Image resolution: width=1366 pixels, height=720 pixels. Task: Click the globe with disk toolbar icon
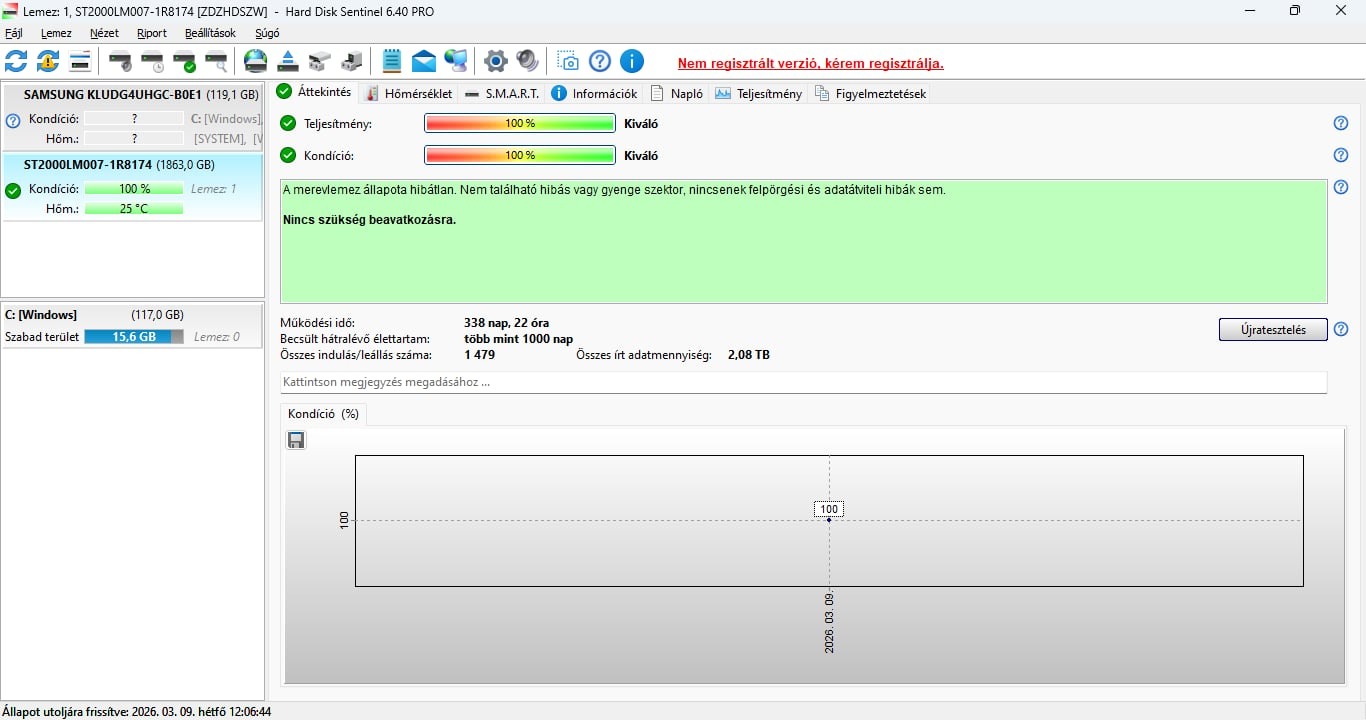[256, 61]
